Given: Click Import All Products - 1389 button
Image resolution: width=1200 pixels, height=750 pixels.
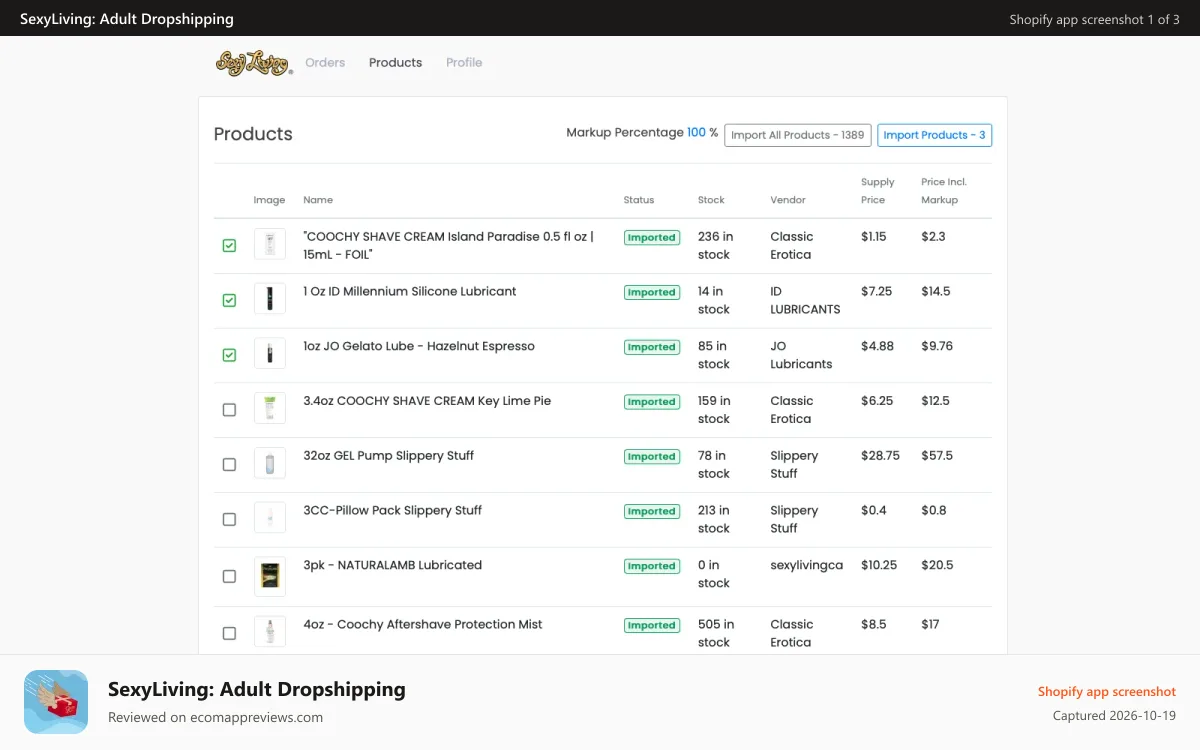Looking at the screenshot, I should 798,135.
